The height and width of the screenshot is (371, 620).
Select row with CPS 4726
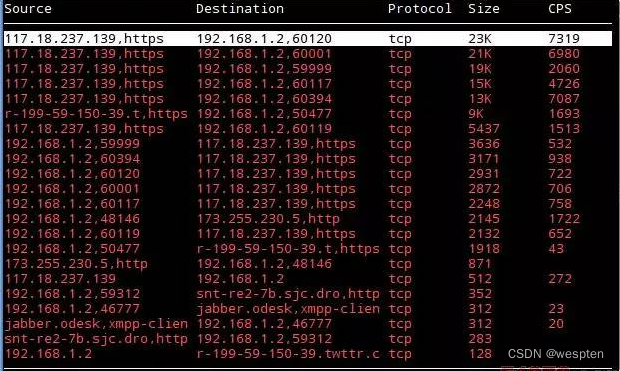(308, 84)
